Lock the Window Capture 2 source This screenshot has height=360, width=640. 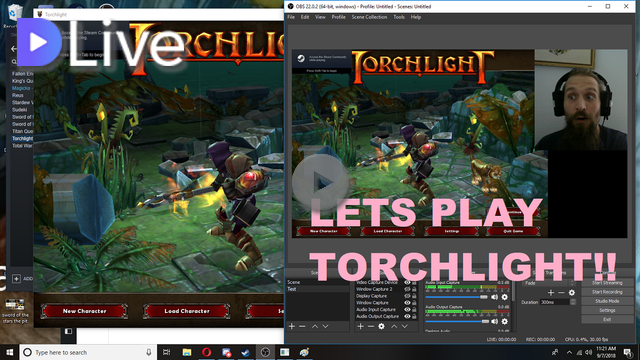[x=414, y=289]
